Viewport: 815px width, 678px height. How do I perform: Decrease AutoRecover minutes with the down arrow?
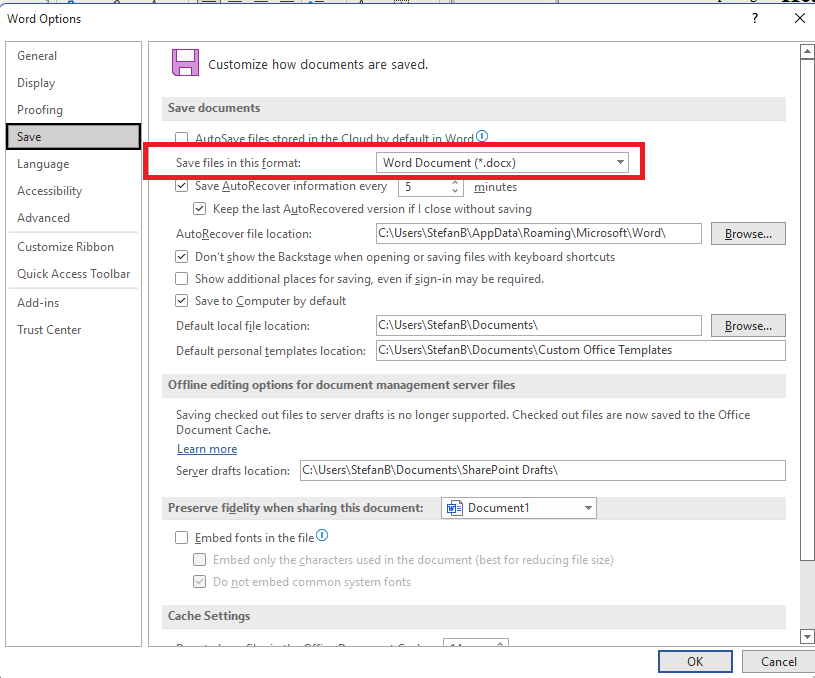tap(455, 191)
